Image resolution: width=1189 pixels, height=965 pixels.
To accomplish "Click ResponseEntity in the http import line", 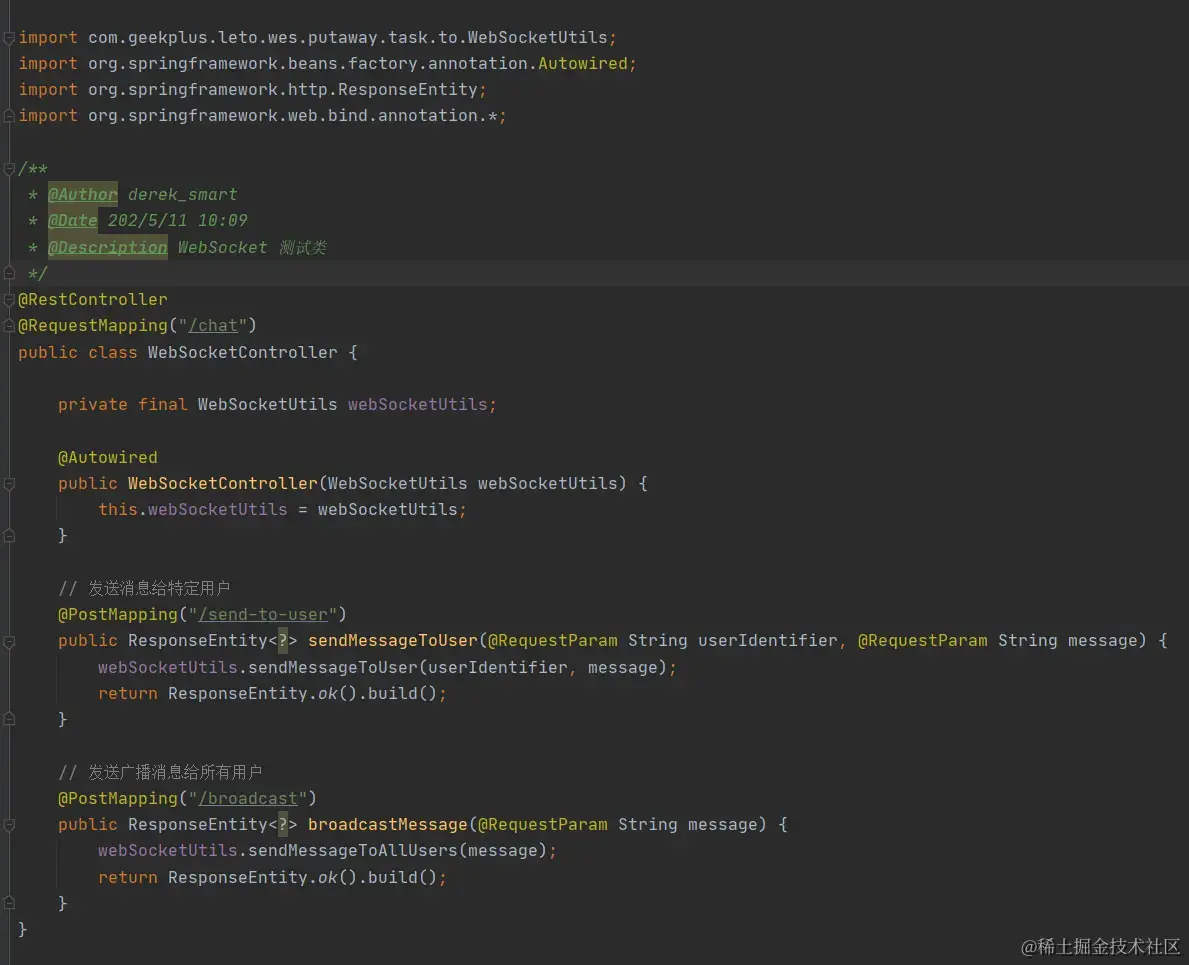I will pos(408,89).
